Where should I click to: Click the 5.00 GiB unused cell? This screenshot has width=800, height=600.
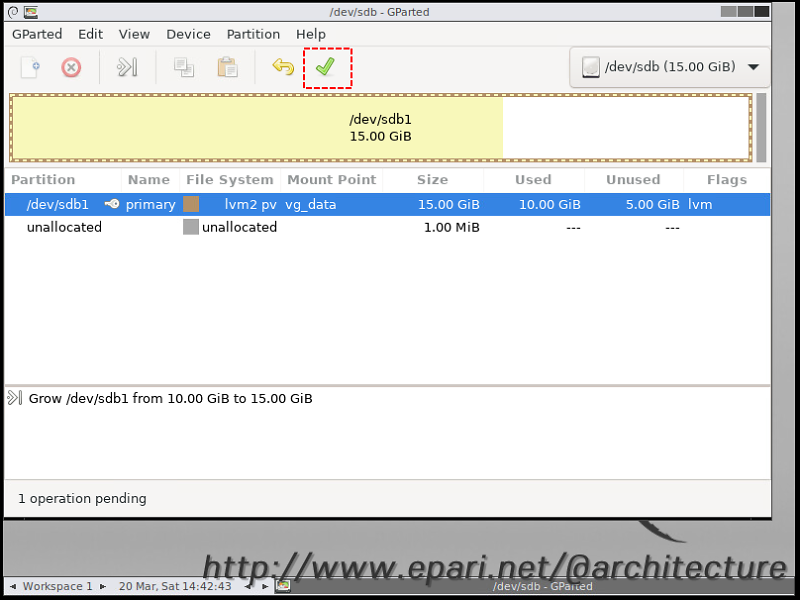point(653,205)
